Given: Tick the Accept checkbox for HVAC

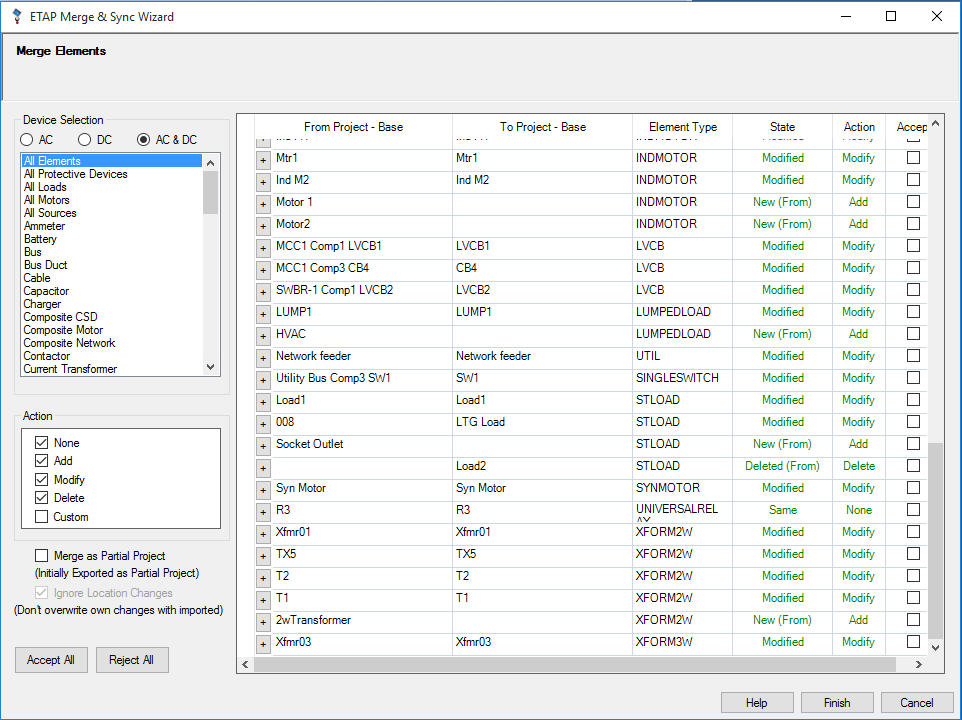Looking at the screenshot, I should (914, 334).
